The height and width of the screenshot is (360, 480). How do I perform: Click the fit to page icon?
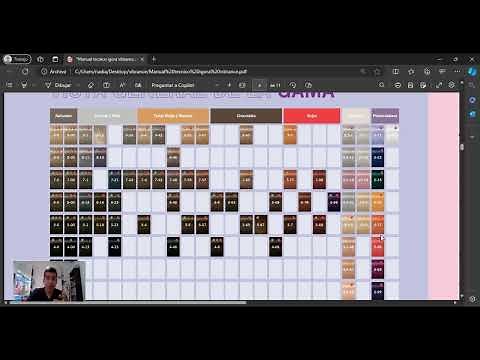coord(242,85)
